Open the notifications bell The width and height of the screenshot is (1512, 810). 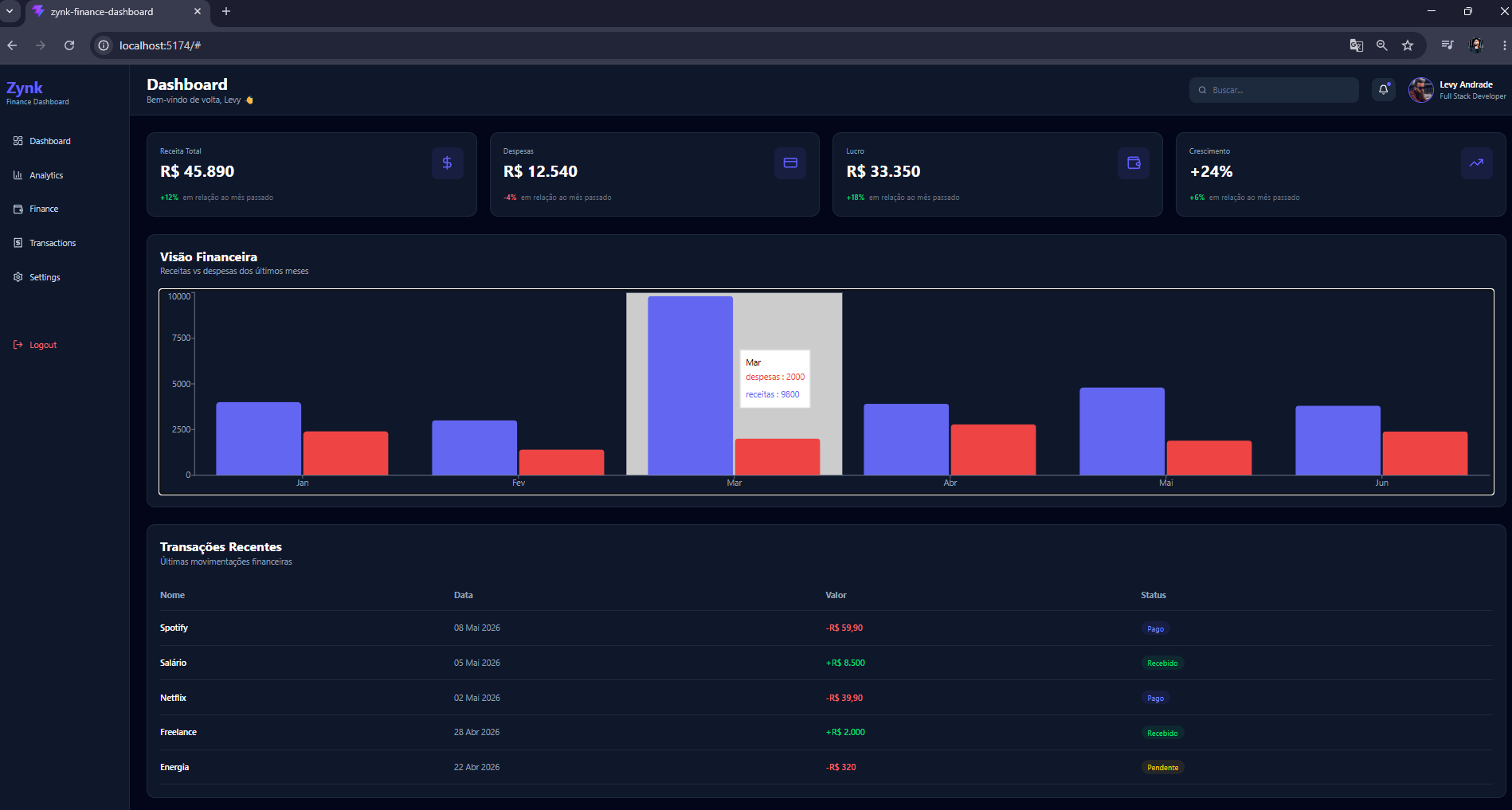(1384, 90)
